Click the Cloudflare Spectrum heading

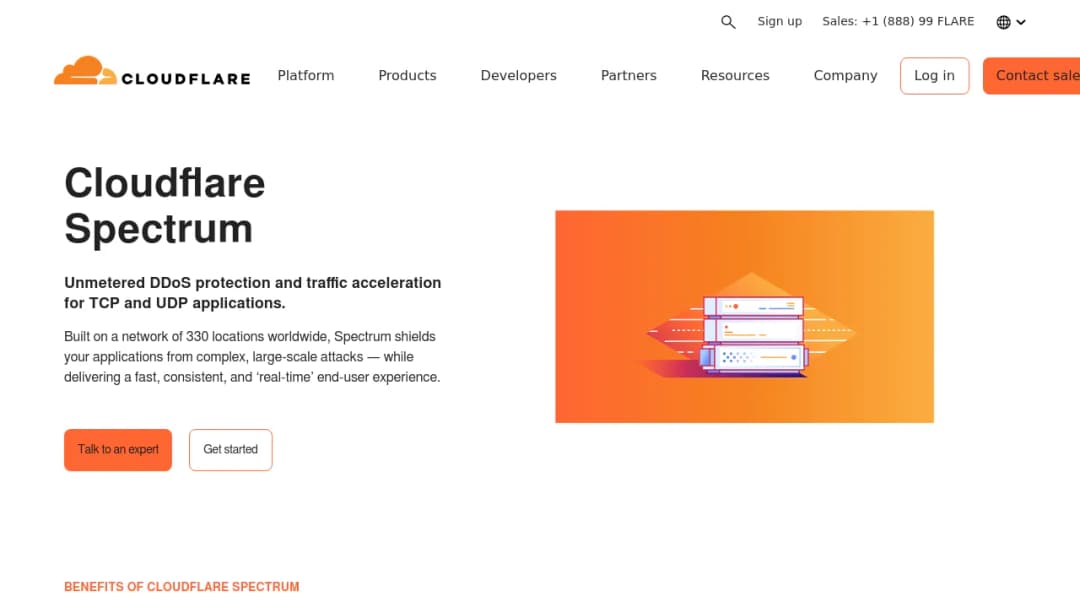(165, 205)
